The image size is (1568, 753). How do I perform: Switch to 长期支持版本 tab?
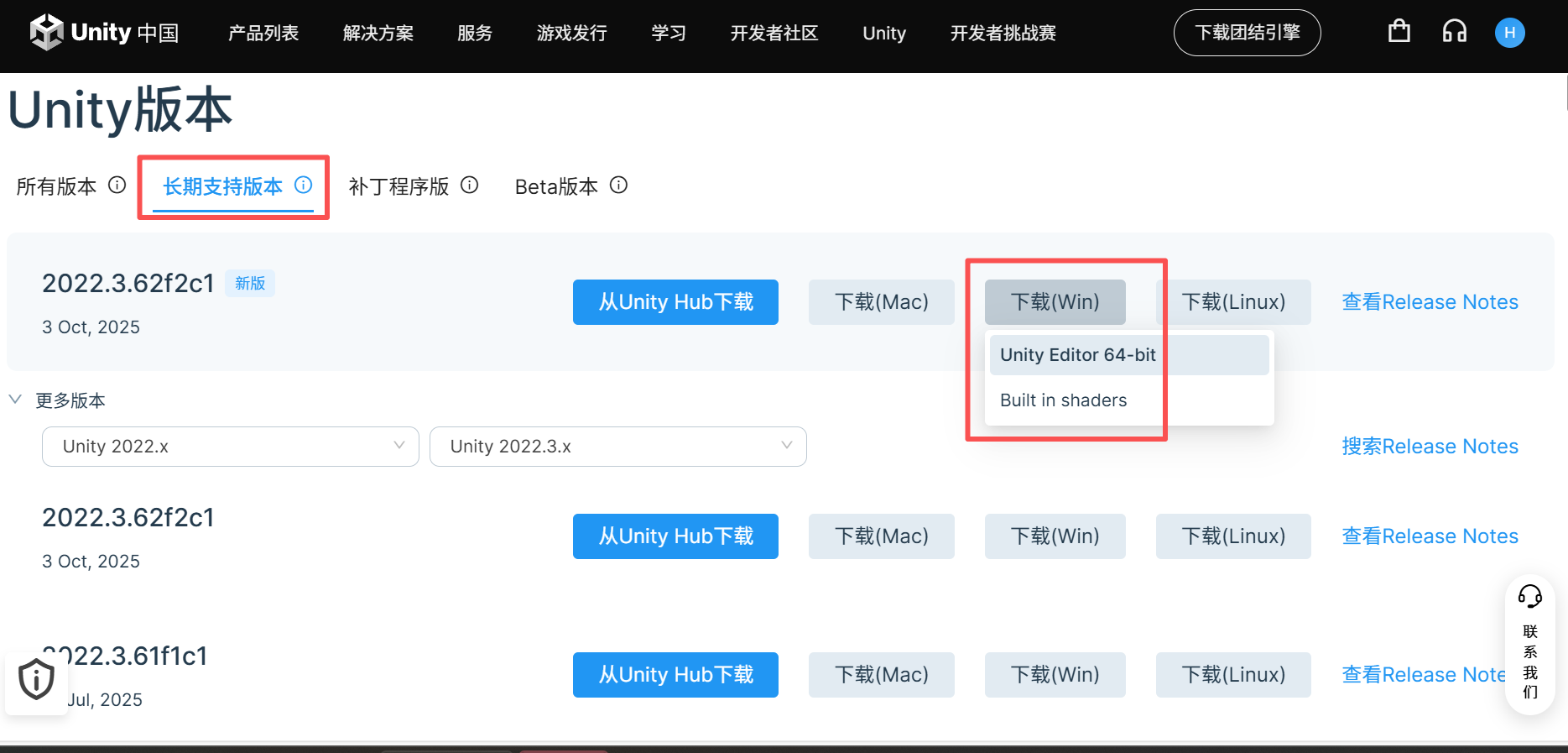[x=223, y=186]
